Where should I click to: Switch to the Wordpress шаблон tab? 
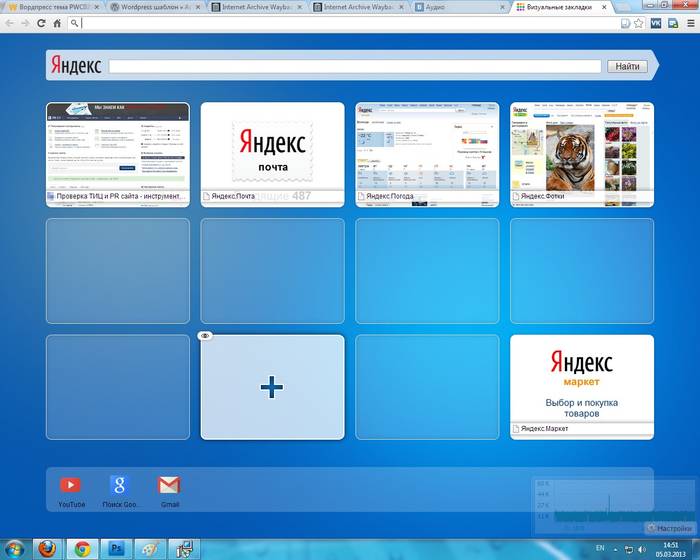click(x=155, y=7)
